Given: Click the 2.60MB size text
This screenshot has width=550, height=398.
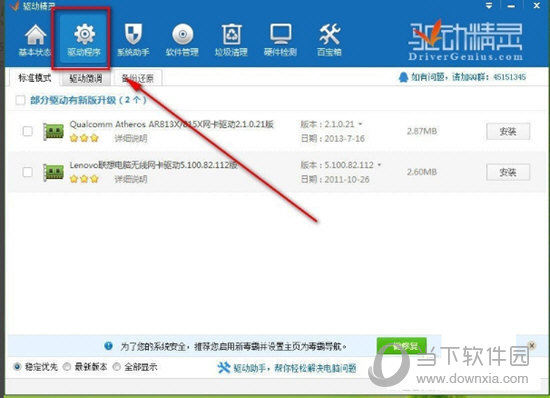Looking at the screenshot, I should pos(422,172).
